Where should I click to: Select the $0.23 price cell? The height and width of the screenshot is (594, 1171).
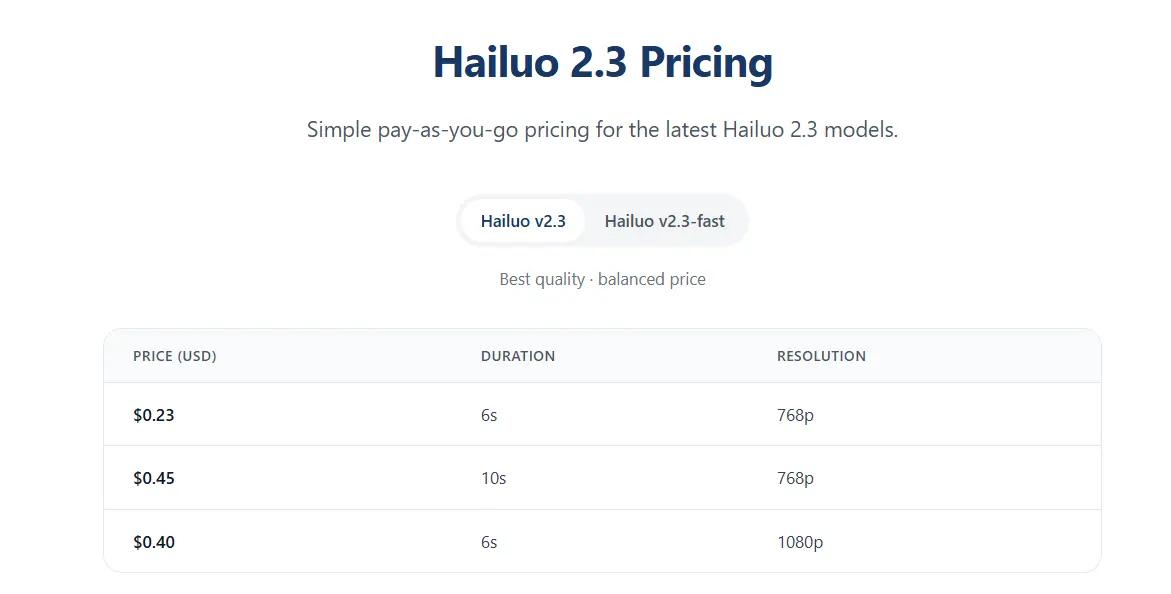(x=154, y=415)
